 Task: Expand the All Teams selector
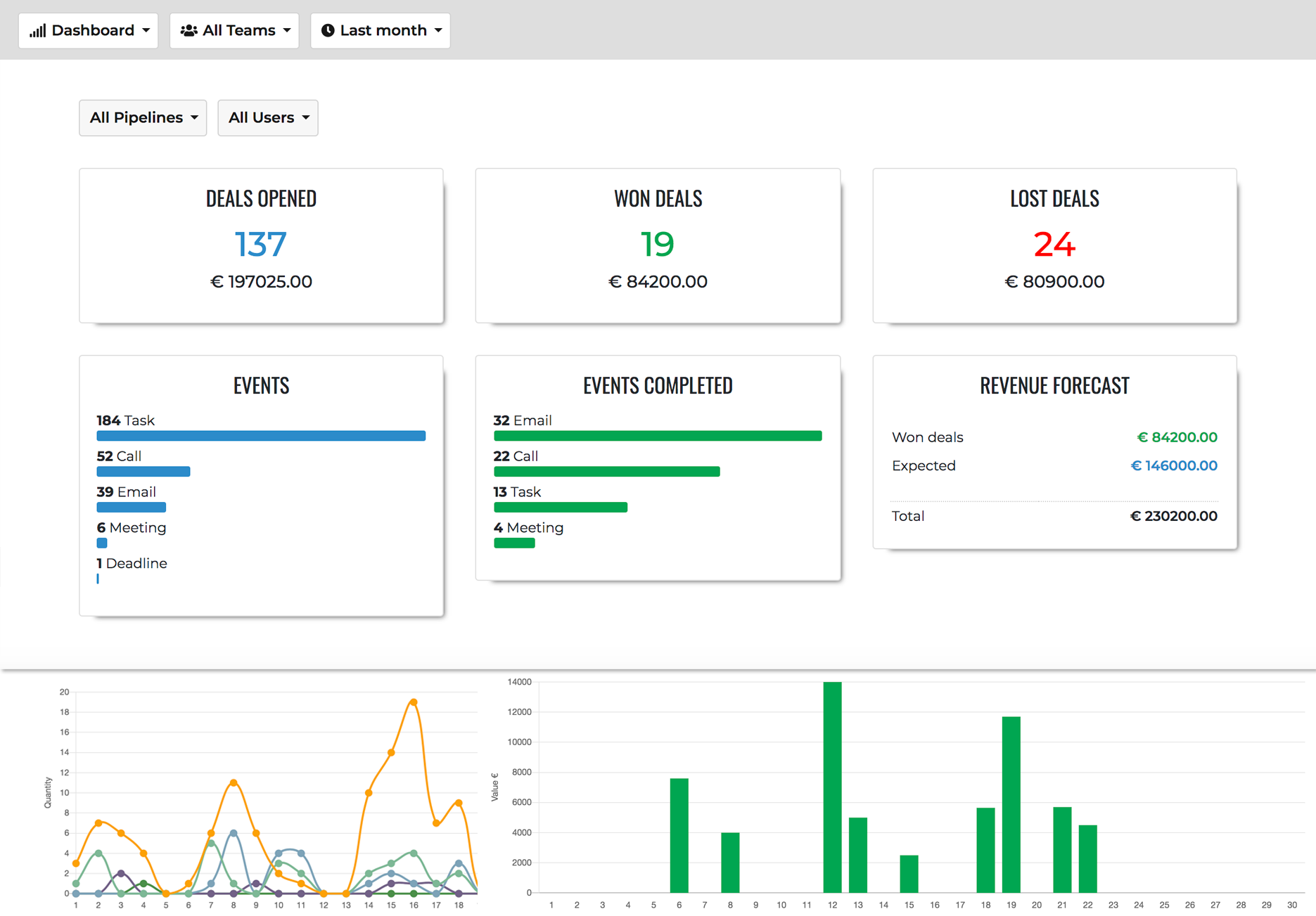234,30
